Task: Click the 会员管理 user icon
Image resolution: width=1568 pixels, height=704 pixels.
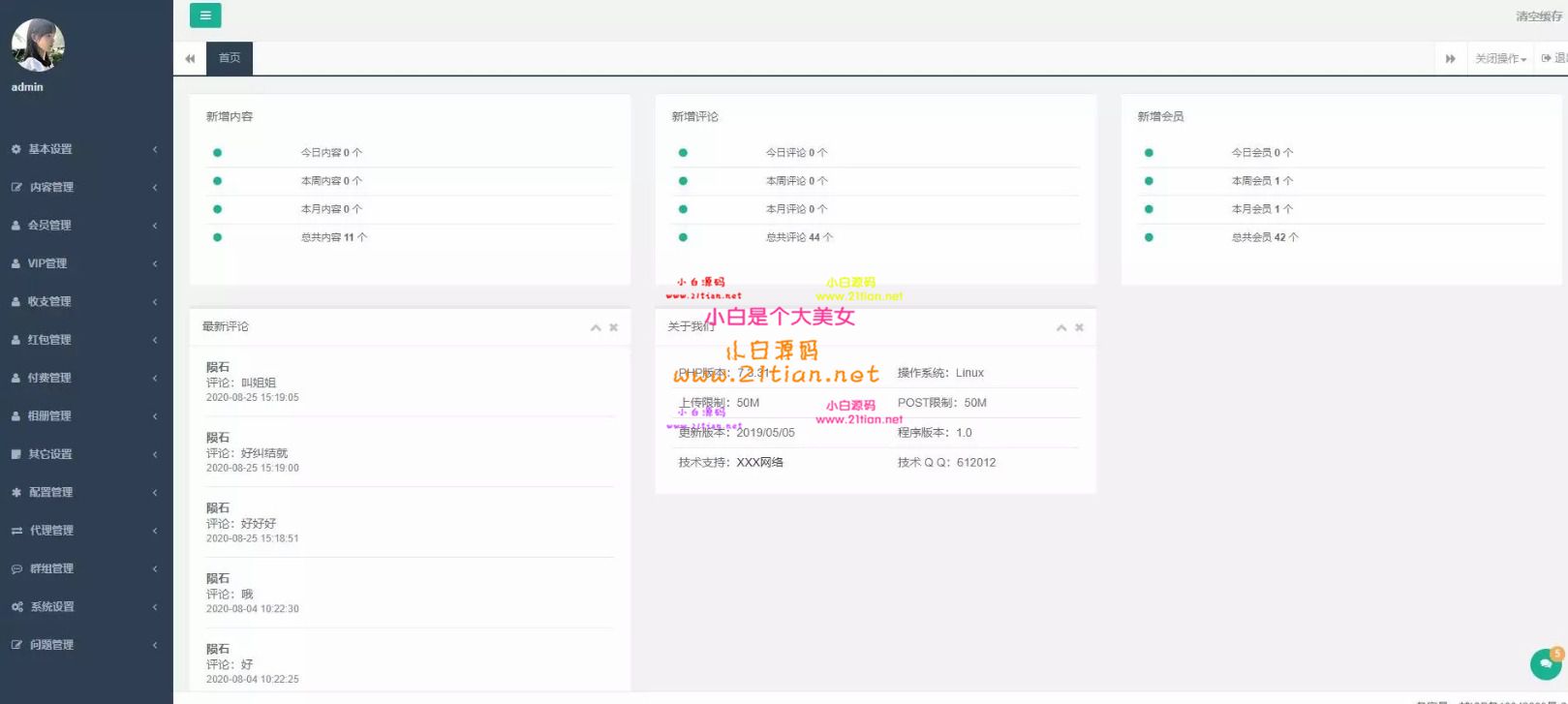Action: click(15, 226)
